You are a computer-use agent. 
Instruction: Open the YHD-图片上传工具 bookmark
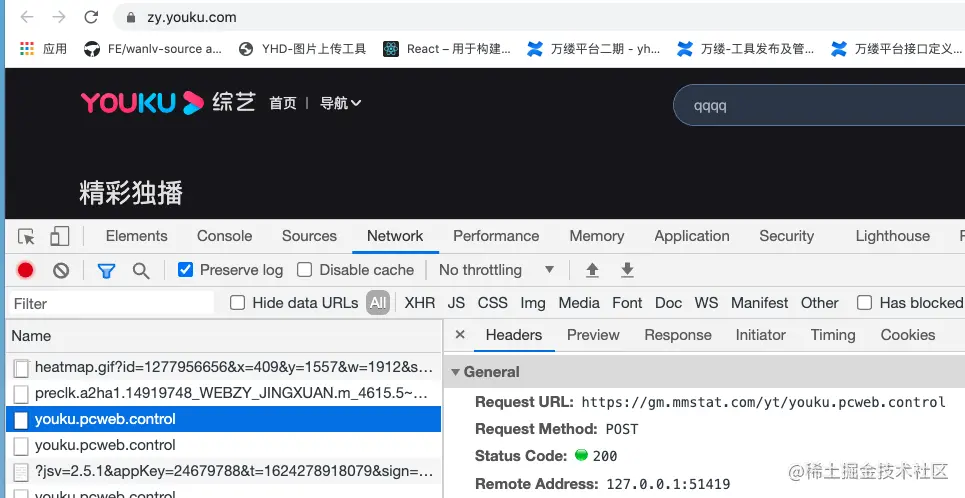coord(302,49)
